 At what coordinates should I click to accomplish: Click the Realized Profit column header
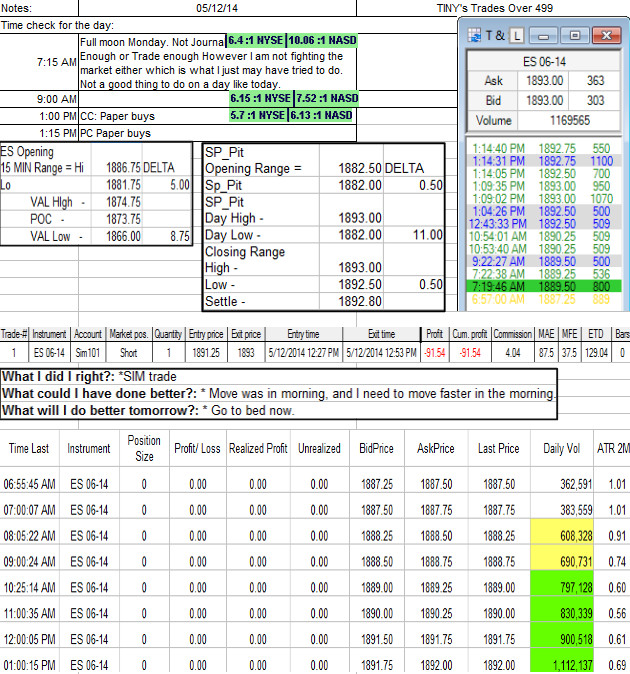[x=258, y=448]
